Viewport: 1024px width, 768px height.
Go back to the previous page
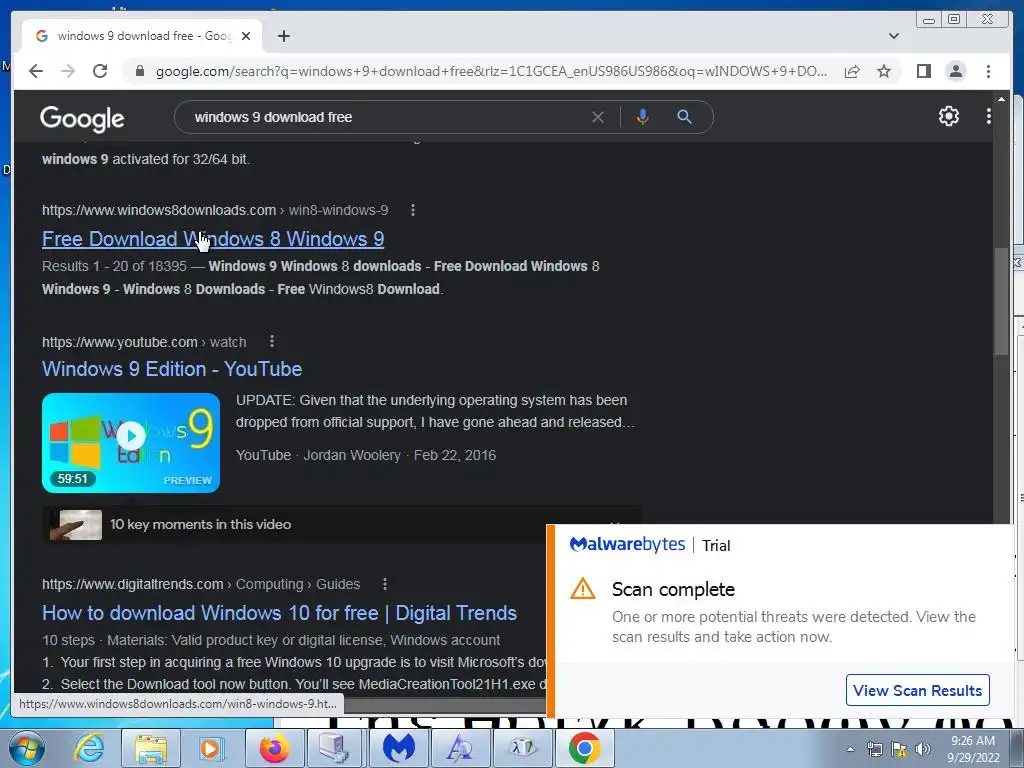point(36,71)
